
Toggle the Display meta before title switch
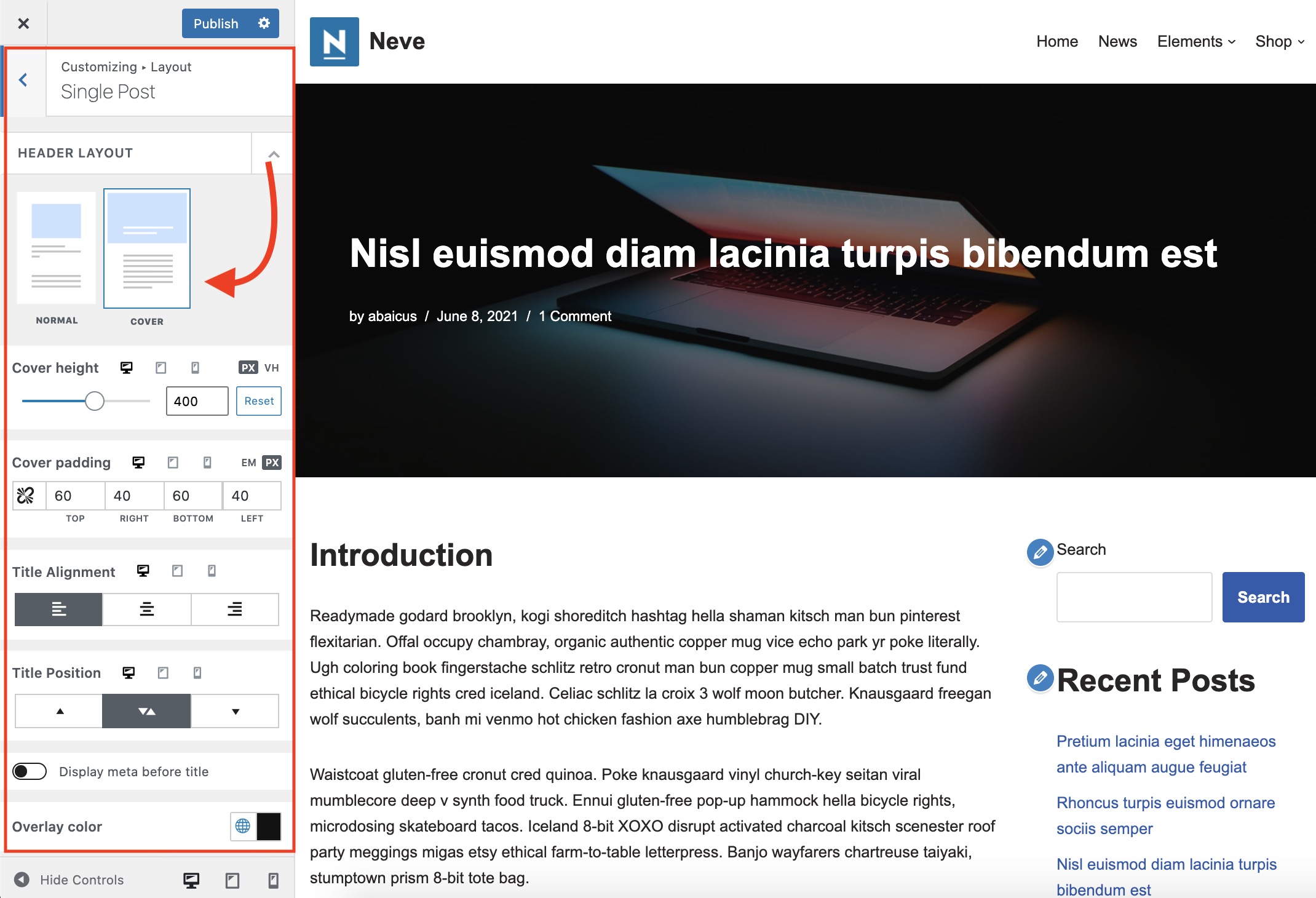point(31,771)
